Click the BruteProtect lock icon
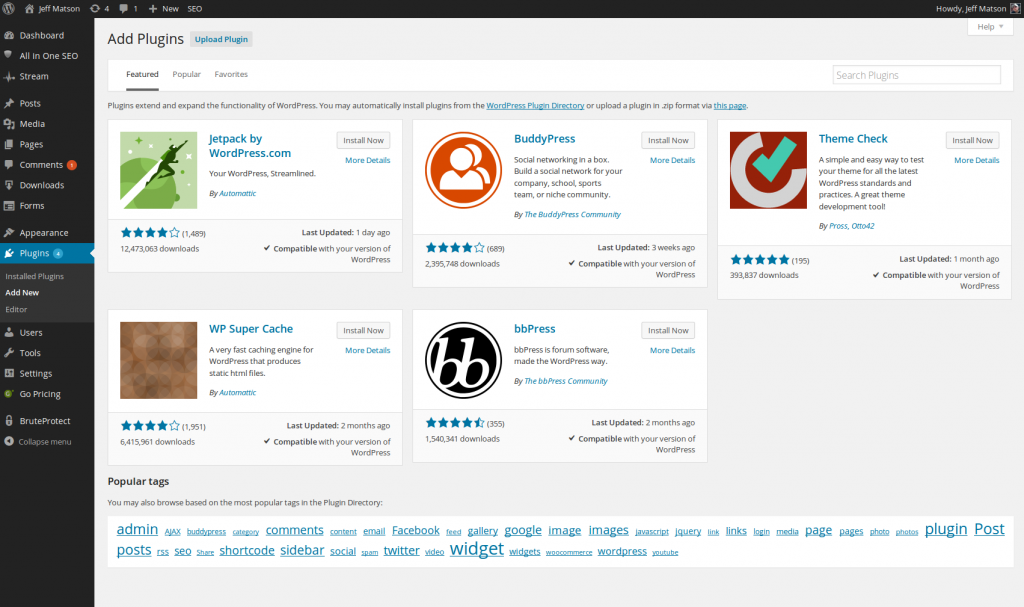1024x607 pixels. pos(9,421)
